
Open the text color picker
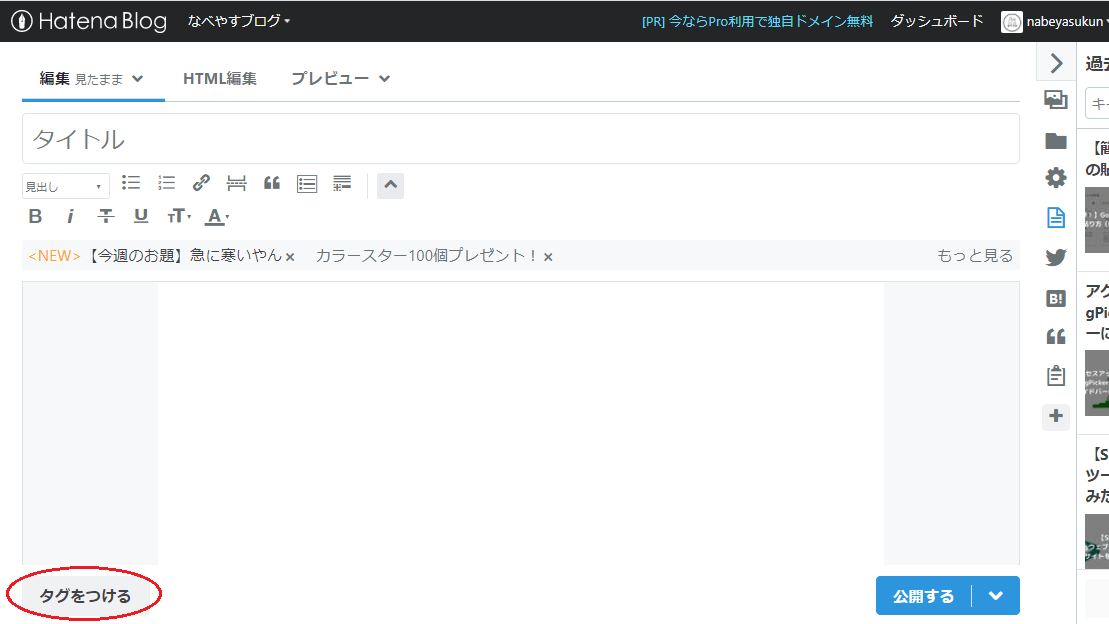point(216,215)
